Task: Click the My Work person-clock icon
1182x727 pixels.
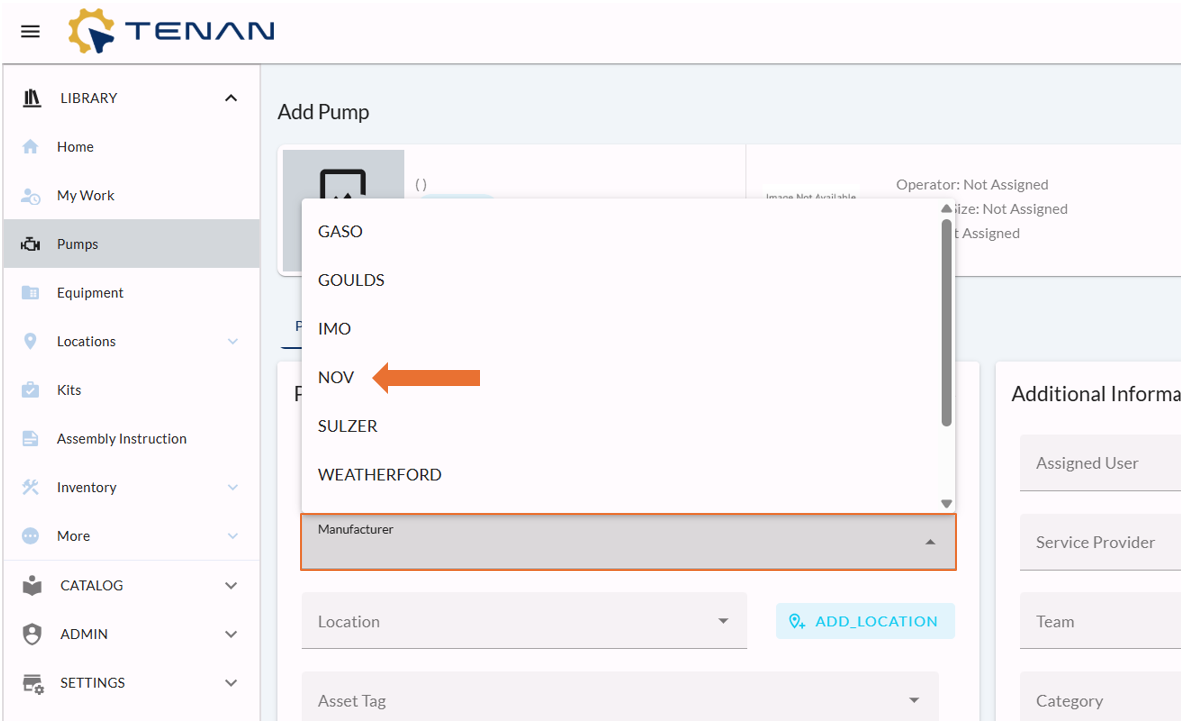Action: (30, 196)
